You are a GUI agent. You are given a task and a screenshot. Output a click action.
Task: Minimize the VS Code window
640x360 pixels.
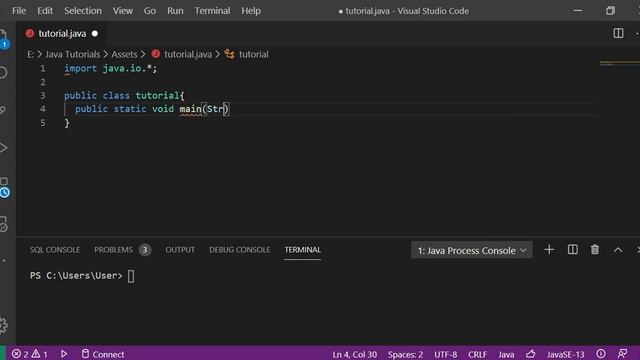tap(578, 11)
